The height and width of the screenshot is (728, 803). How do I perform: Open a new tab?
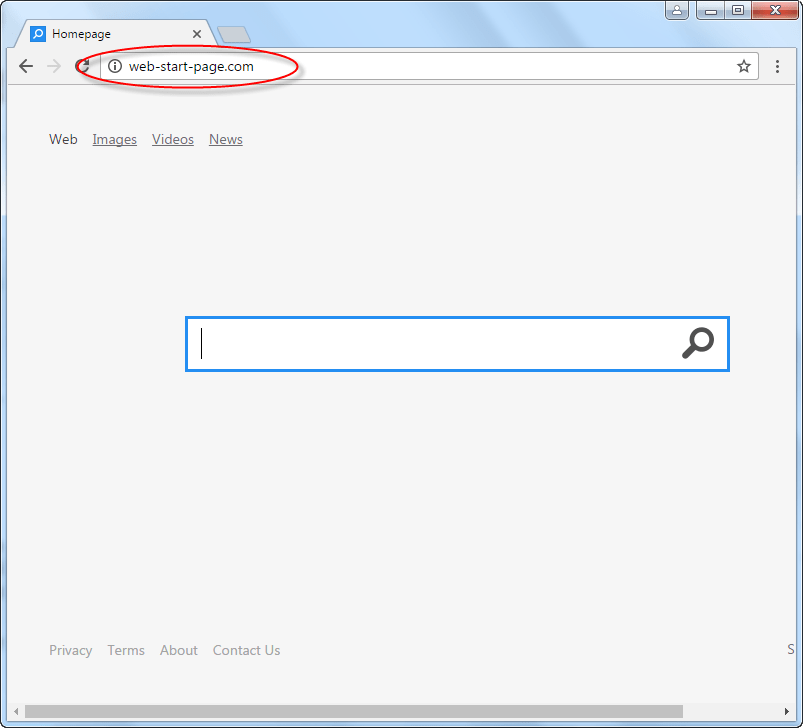coord(233,35)
